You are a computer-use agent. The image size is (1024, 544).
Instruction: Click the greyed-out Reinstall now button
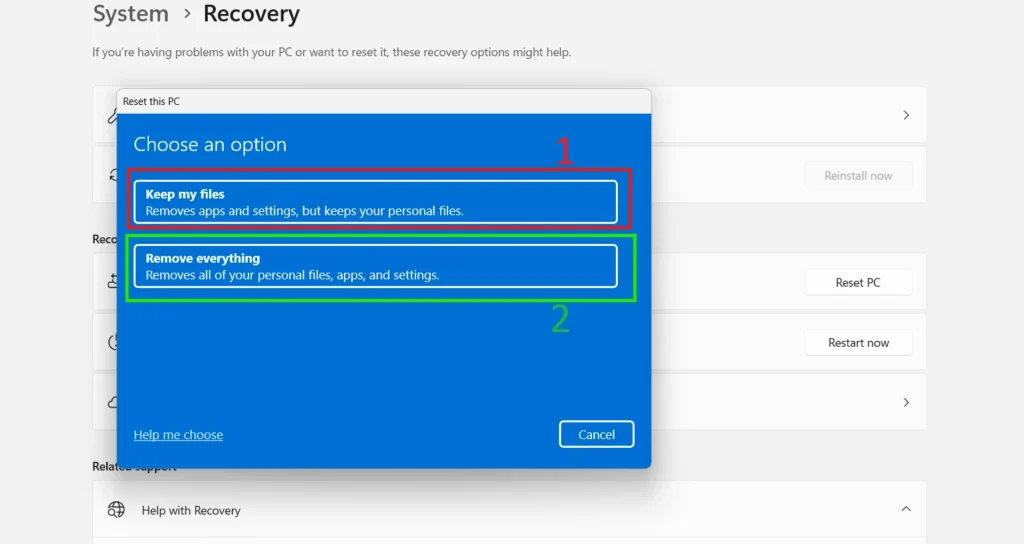pyautogui.click(x=858, y=176)
